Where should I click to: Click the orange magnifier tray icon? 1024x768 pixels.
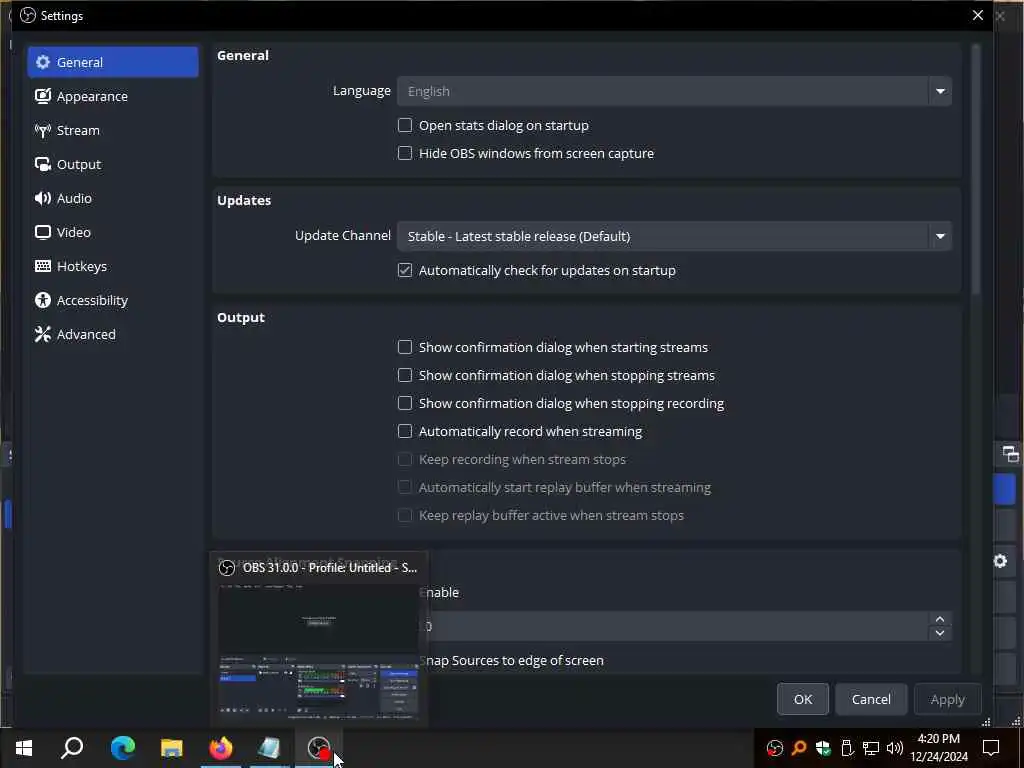click(799, 748)
